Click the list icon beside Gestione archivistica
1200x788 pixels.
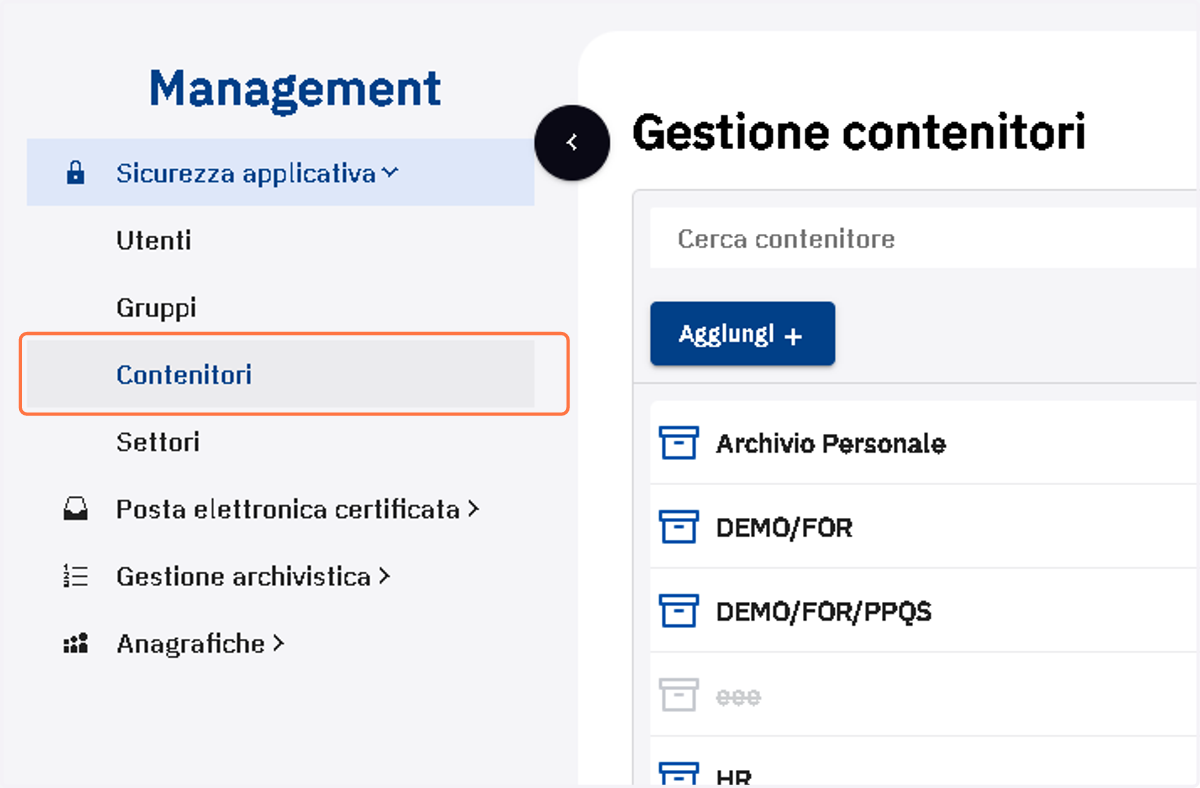pyautogui.click(x=75, y=577)
